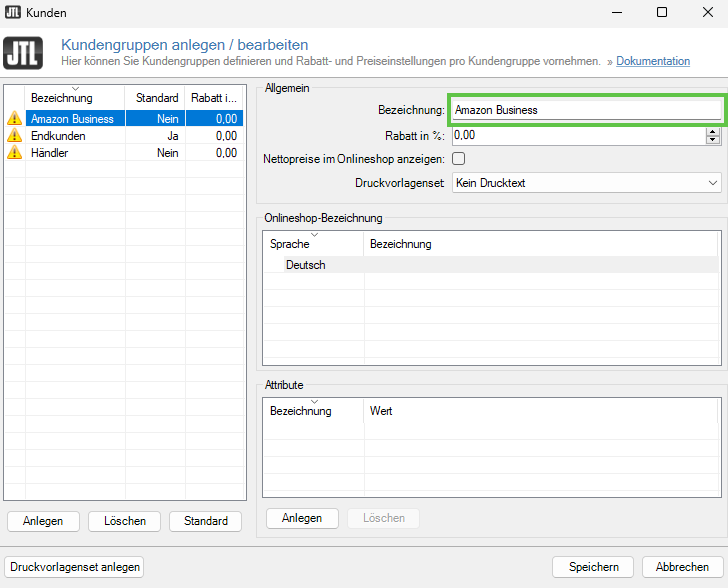Set group as default with Standard button

point(205,521)
